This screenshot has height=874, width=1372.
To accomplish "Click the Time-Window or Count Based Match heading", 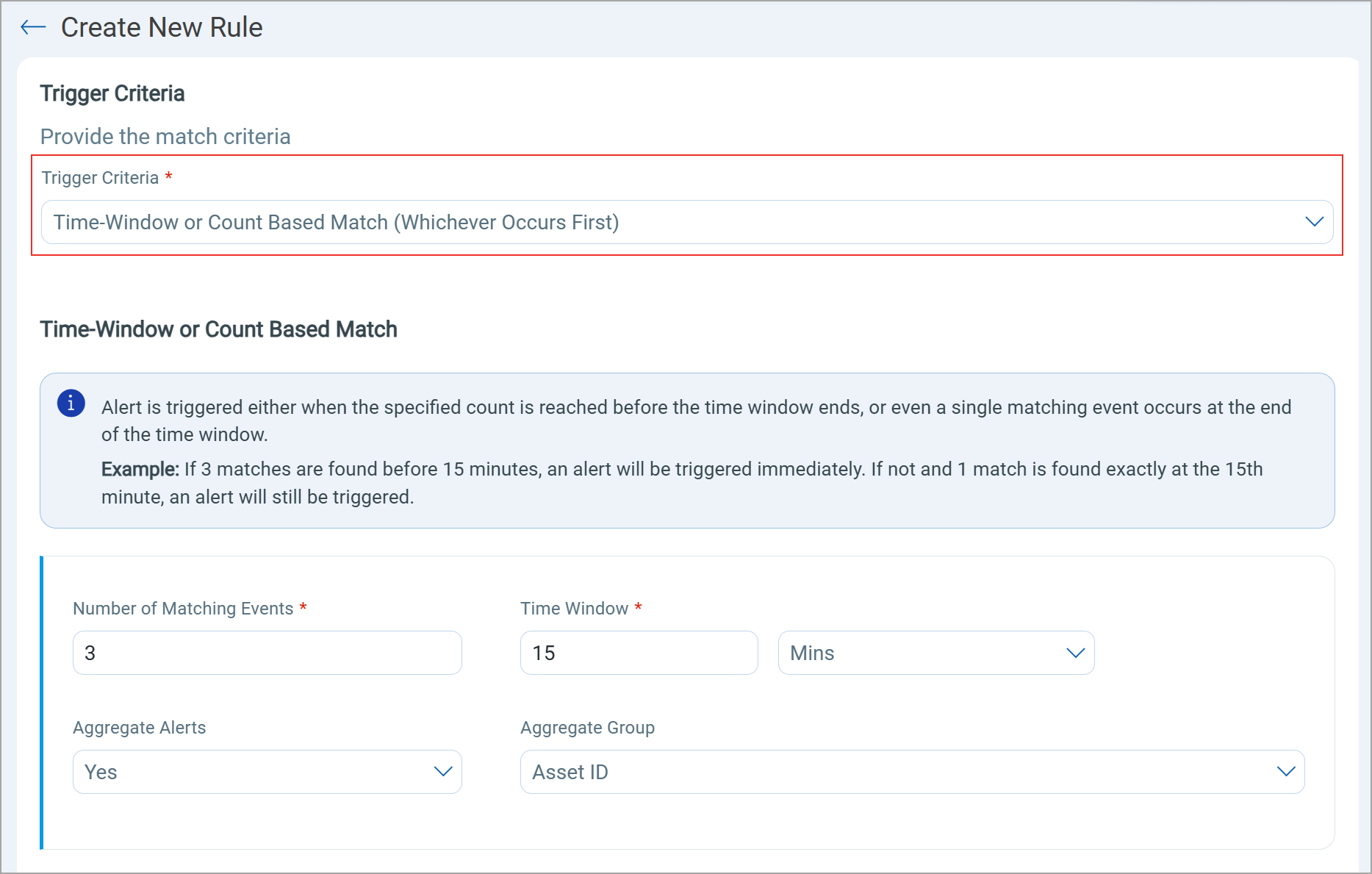I will [x=218, y=329].
